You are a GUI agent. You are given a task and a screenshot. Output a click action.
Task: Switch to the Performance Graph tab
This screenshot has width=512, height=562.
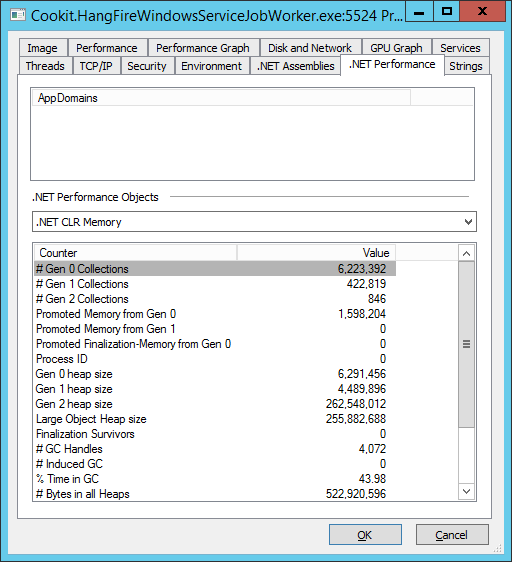click(x=203, y=48)
